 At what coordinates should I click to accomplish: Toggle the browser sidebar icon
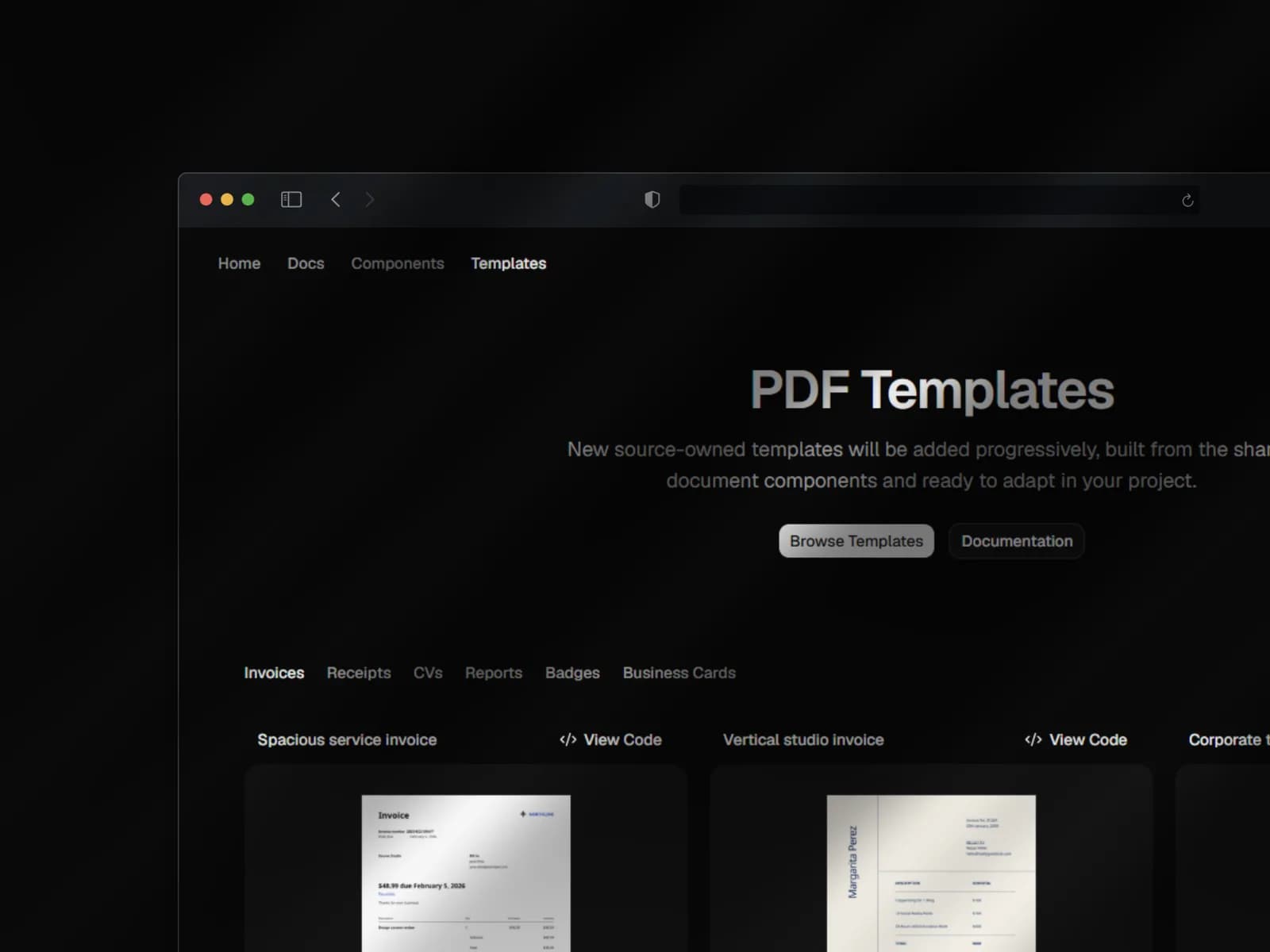pos(291,200)
